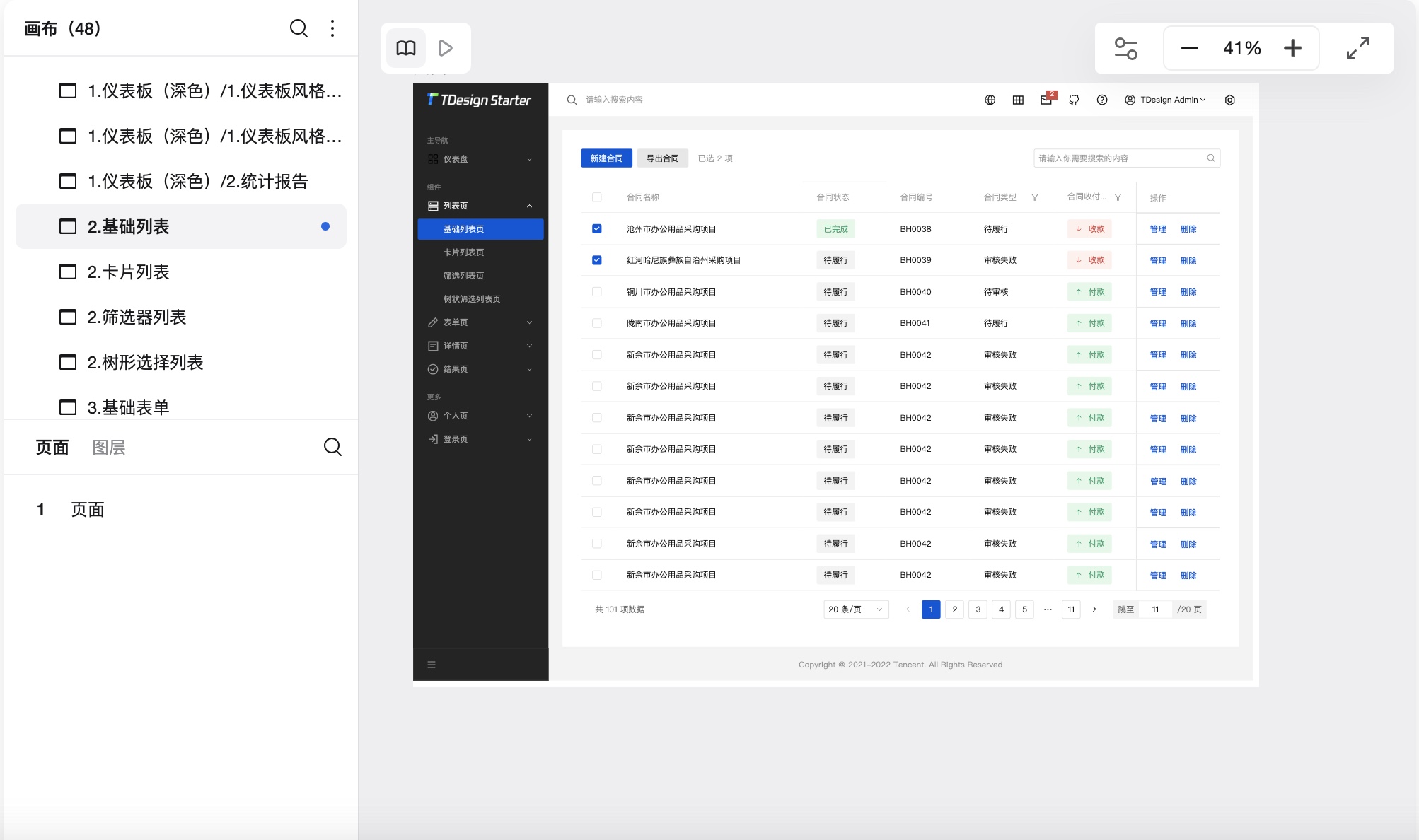This screenshot has height=840, width=1419.
Task: Toggle the select-all header checkbox
Action: point(597,197)
